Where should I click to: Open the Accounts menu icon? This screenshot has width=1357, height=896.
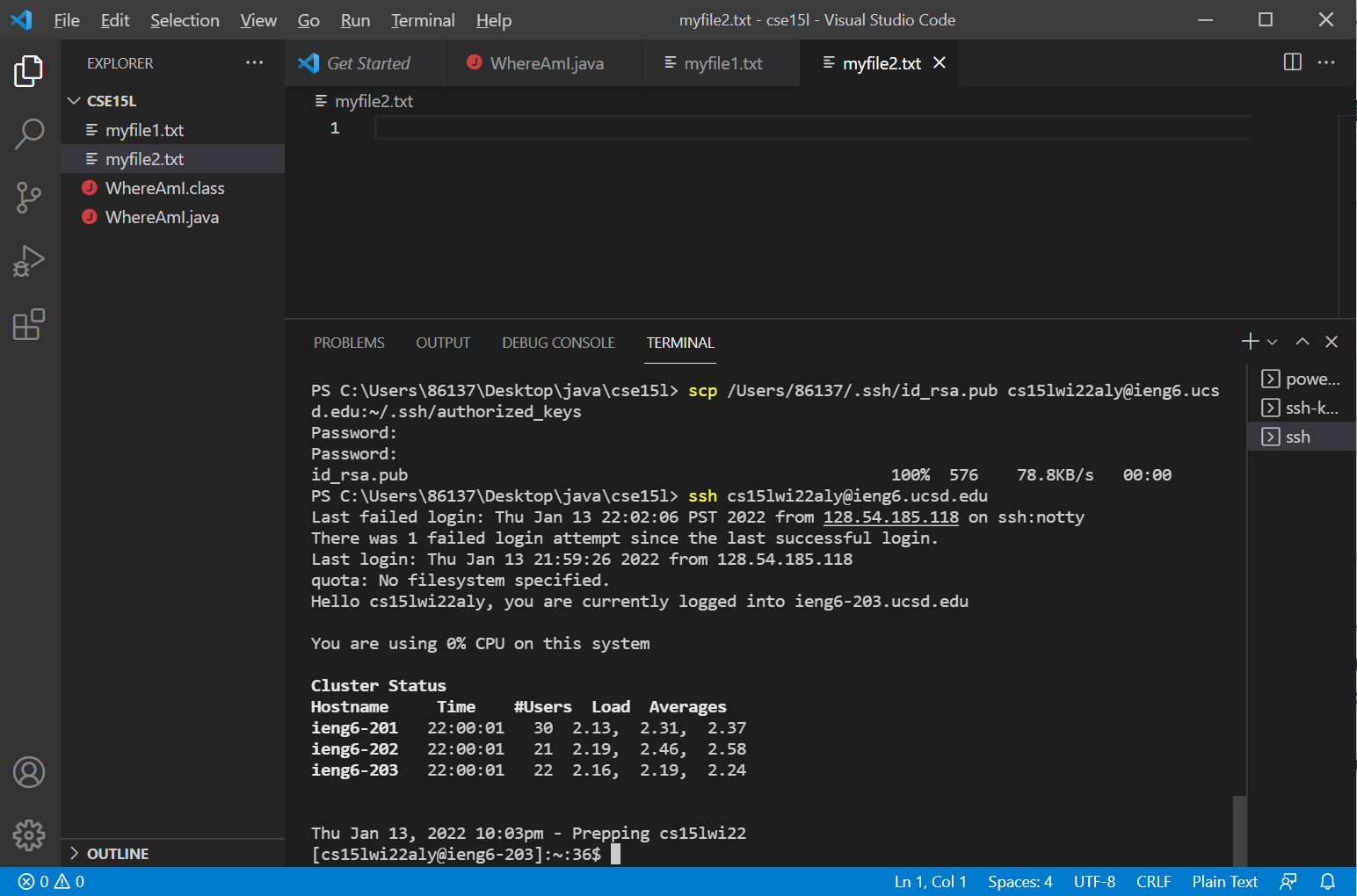coord(29,772)
